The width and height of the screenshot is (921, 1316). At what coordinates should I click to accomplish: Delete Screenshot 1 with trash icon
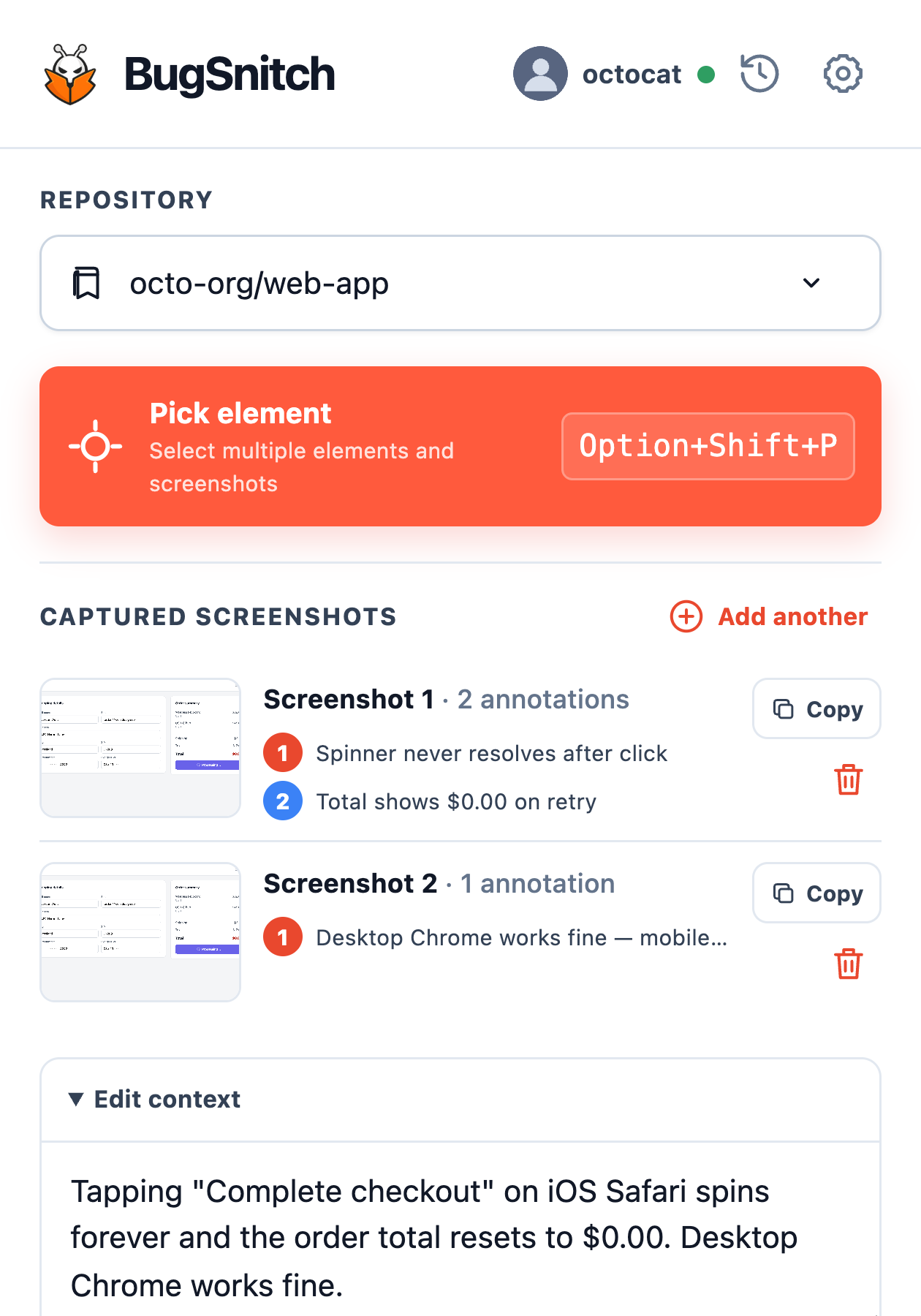pos(849,779)
